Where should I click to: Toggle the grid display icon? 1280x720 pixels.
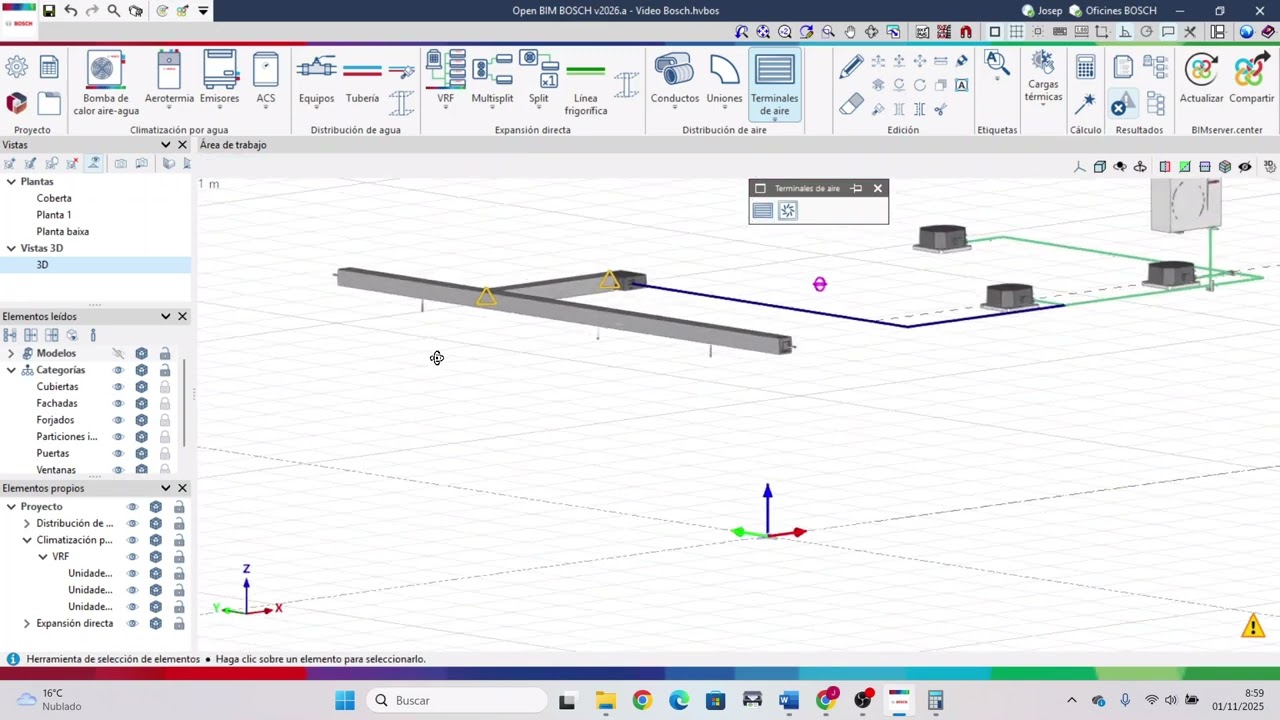pyautogui.click(x=1016, y=32)
